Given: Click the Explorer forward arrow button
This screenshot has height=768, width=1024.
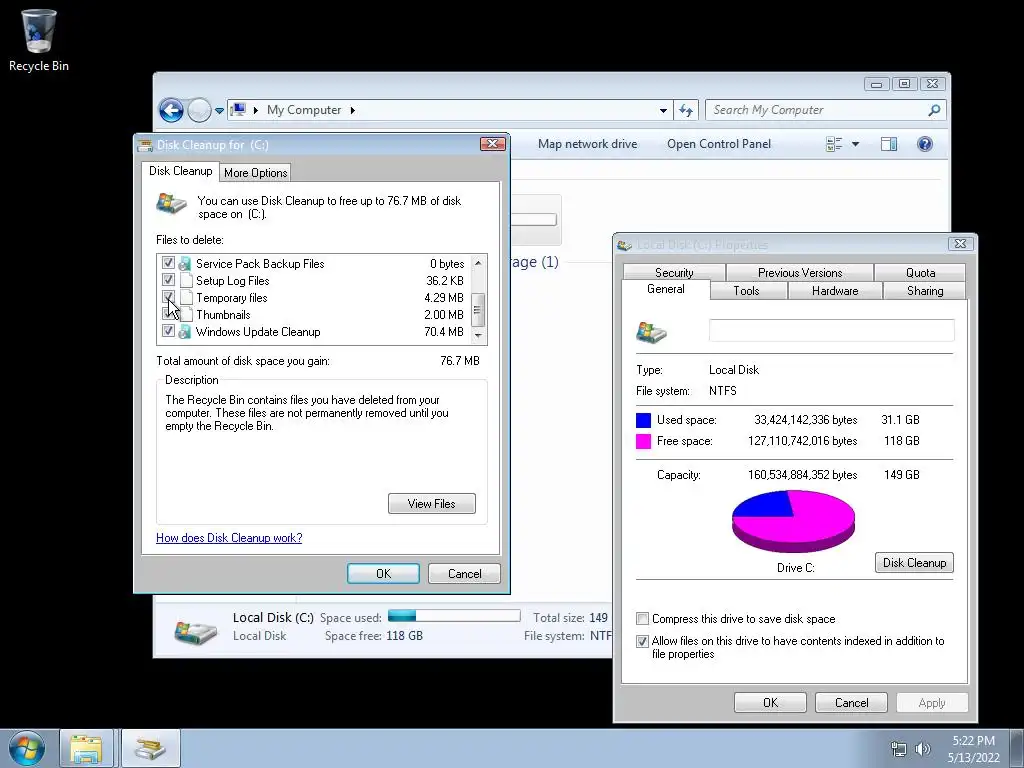Looking at the screenshot, I should tap(199, 110).
